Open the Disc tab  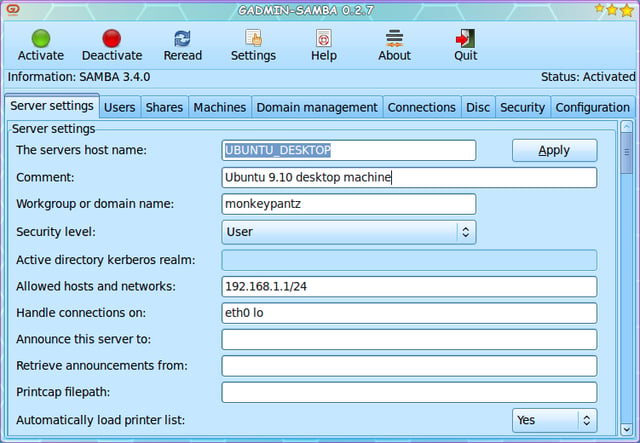click(x=478, y=107)
